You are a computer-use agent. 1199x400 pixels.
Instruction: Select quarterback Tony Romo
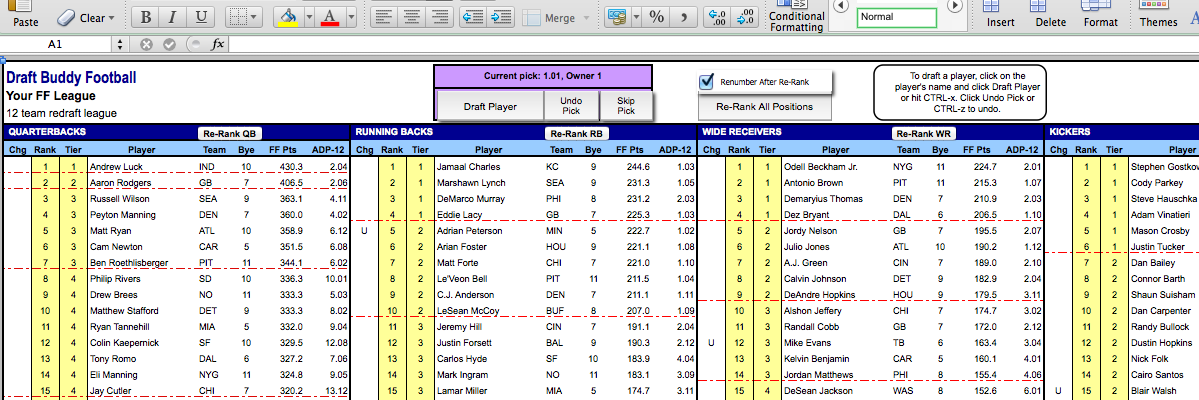(113, 359)
